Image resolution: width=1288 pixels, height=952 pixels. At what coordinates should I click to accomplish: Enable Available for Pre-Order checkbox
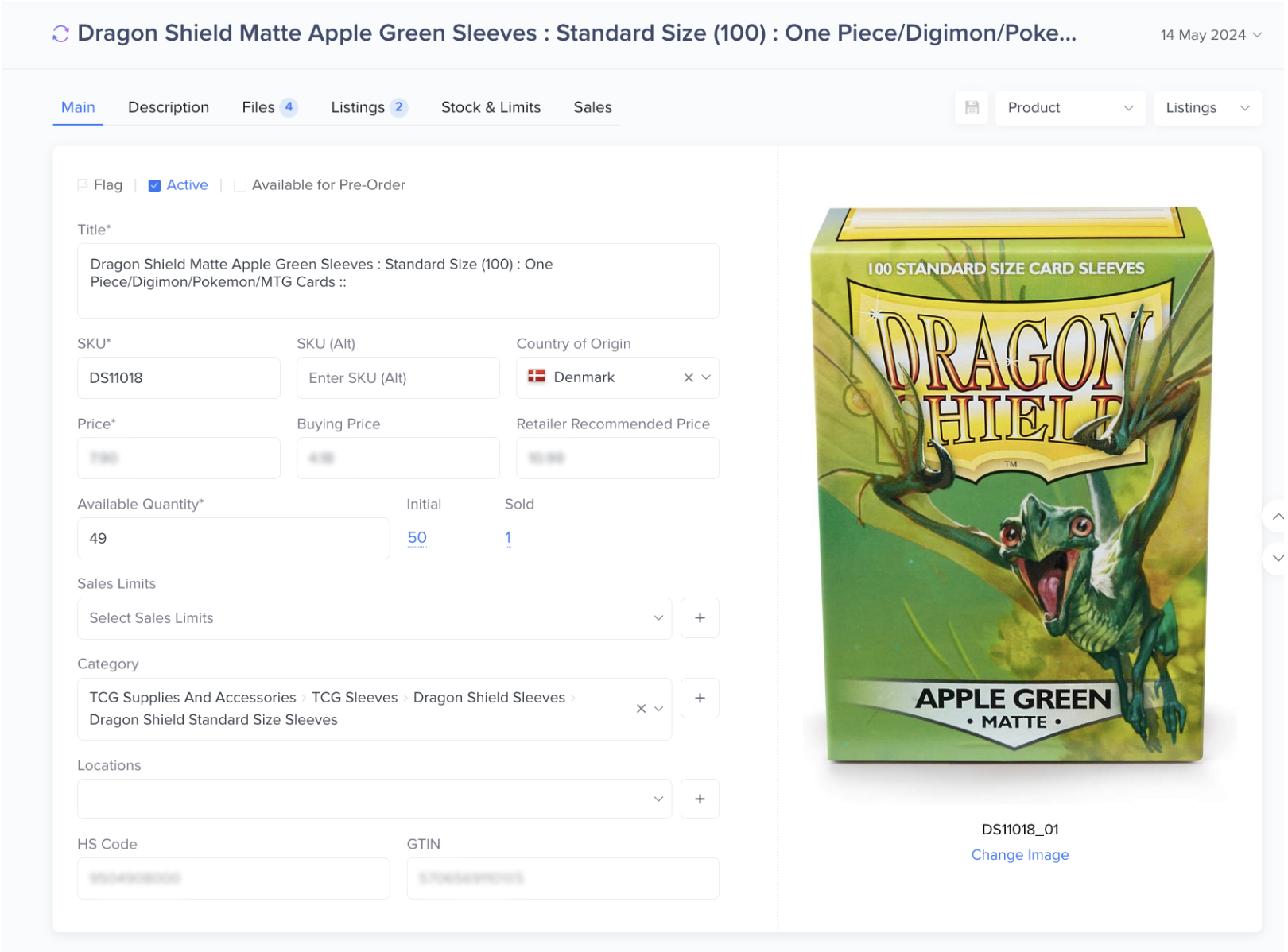tap(239, 185)
